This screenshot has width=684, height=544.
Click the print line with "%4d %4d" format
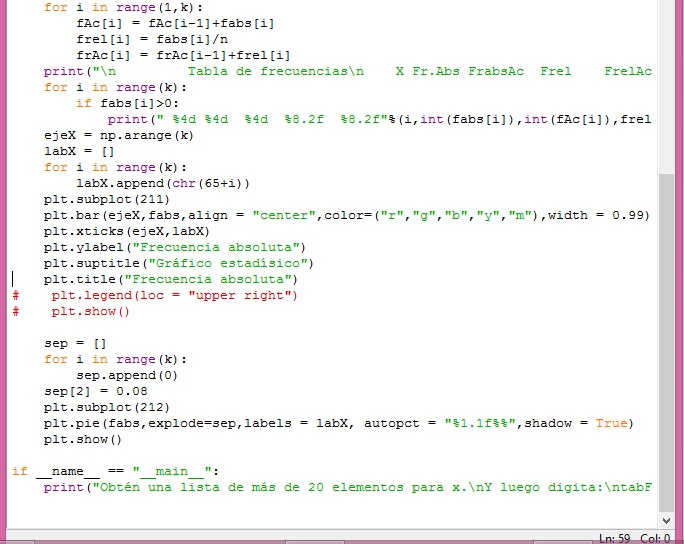pos(380,120)
